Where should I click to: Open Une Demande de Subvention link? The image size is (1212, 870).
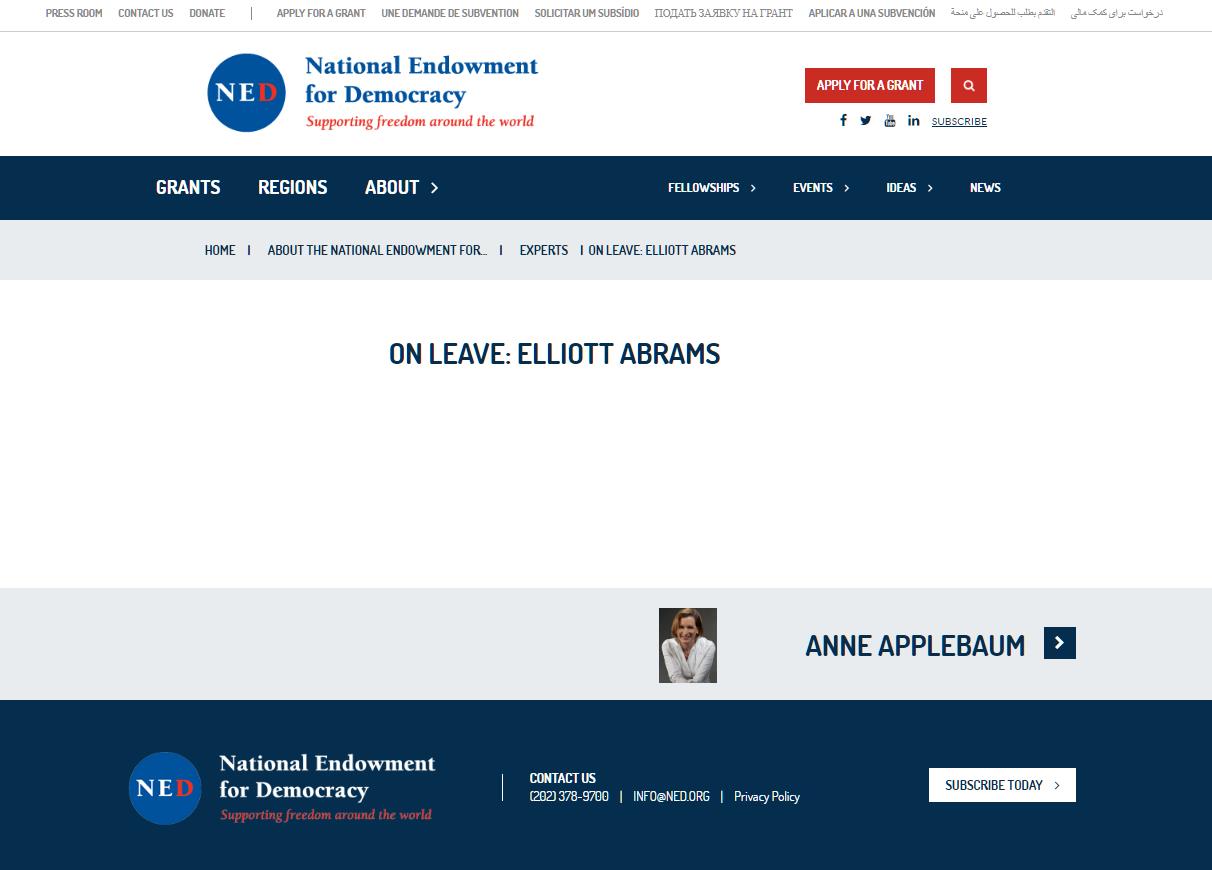tap(450, 13)
